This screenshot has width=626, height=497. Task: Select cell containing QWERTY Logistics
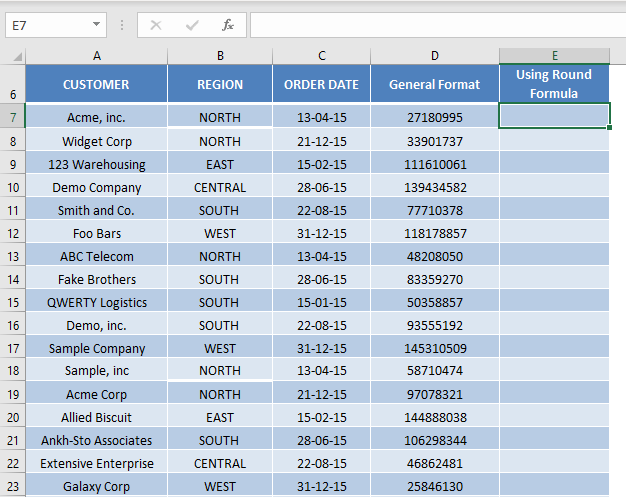pos(97,302)
